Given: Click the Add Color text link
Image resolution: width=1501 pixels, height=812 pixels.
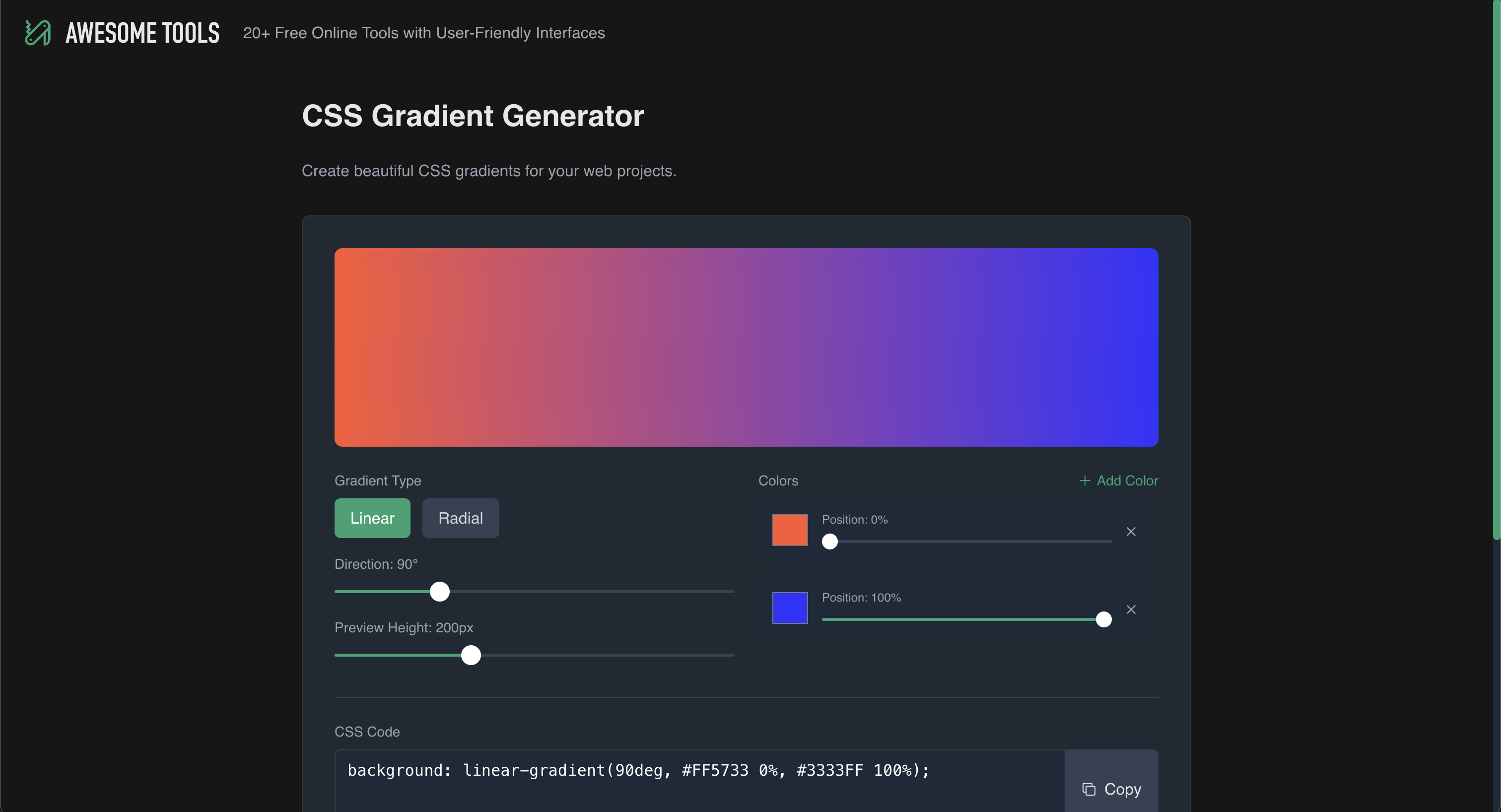Looking at the screenshot, I should pos(1127,480).
